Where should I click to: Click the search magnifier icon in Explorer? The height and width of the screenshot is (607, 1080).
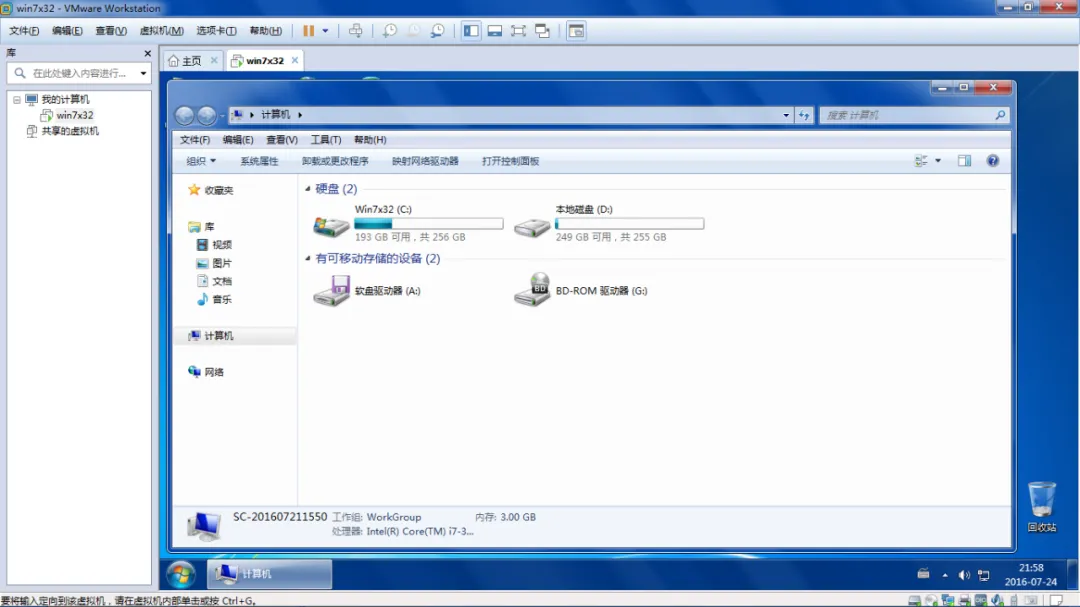point(1000,115)
